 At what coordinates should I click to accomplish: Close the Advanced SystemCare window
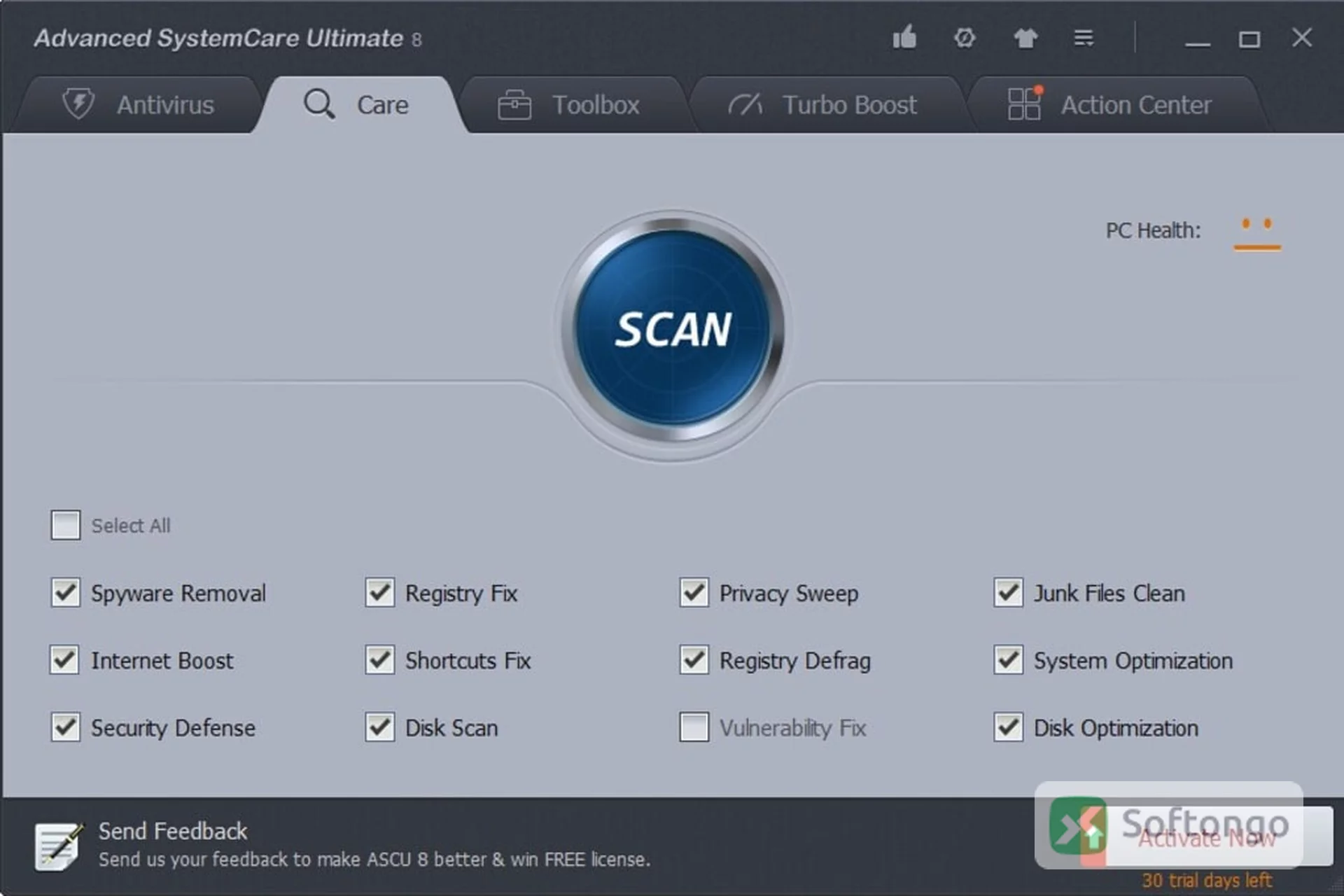click(1302, 37)
